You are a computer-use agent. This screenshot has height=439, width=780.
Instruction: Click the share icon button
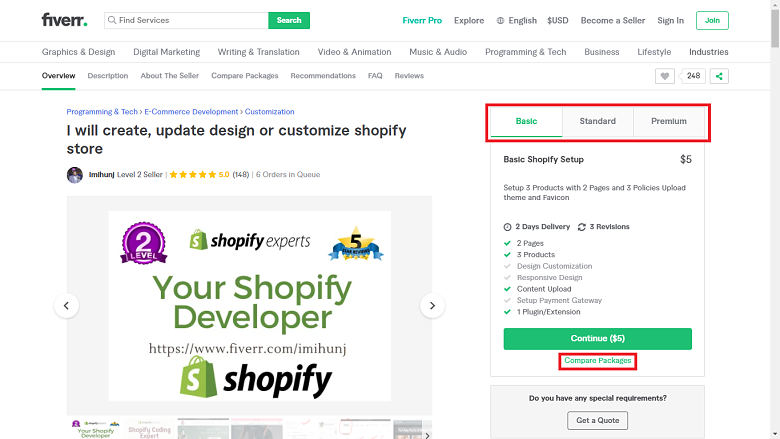(719, 76)
